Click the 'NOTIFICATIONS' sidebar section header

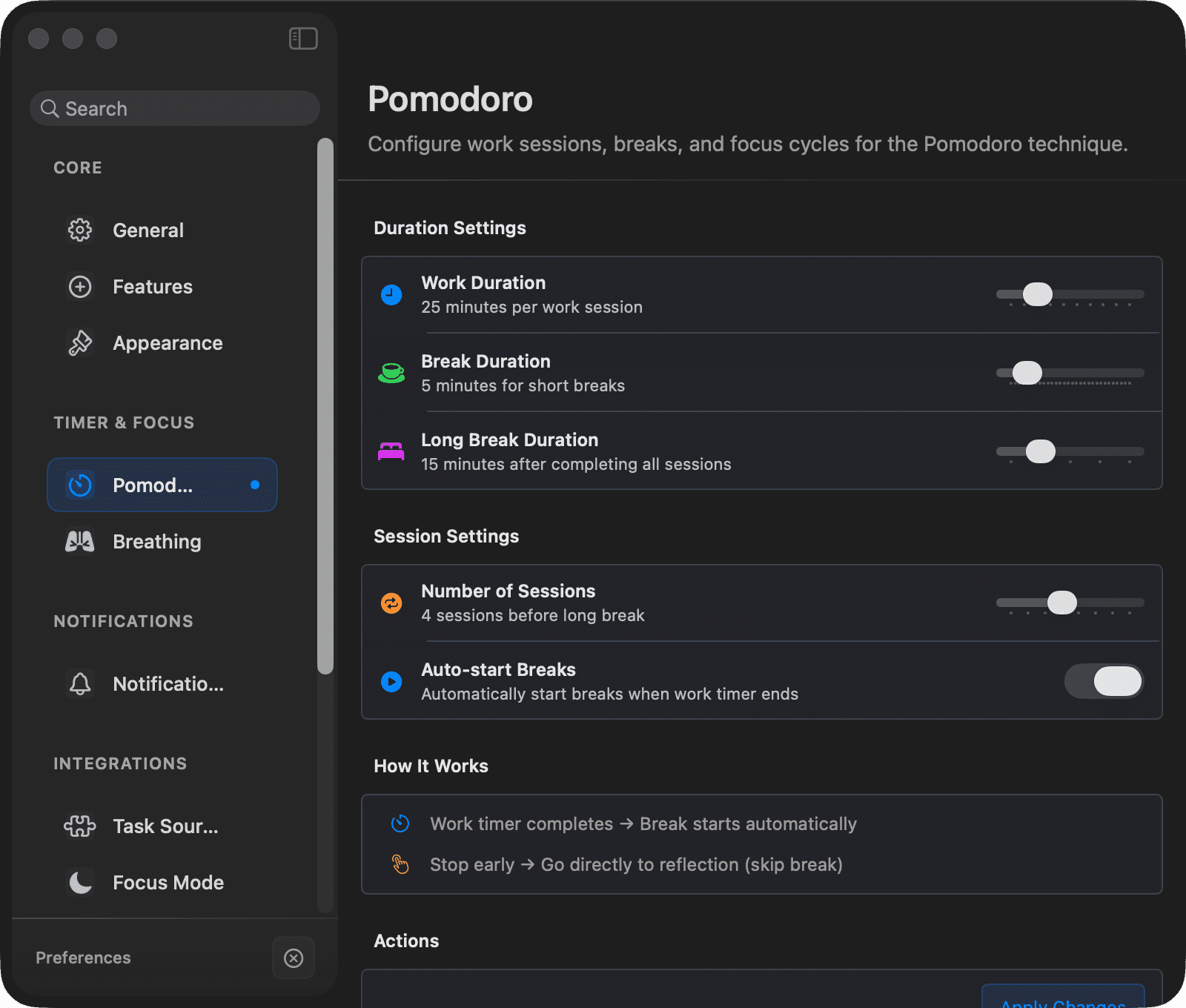click(123, 621)
